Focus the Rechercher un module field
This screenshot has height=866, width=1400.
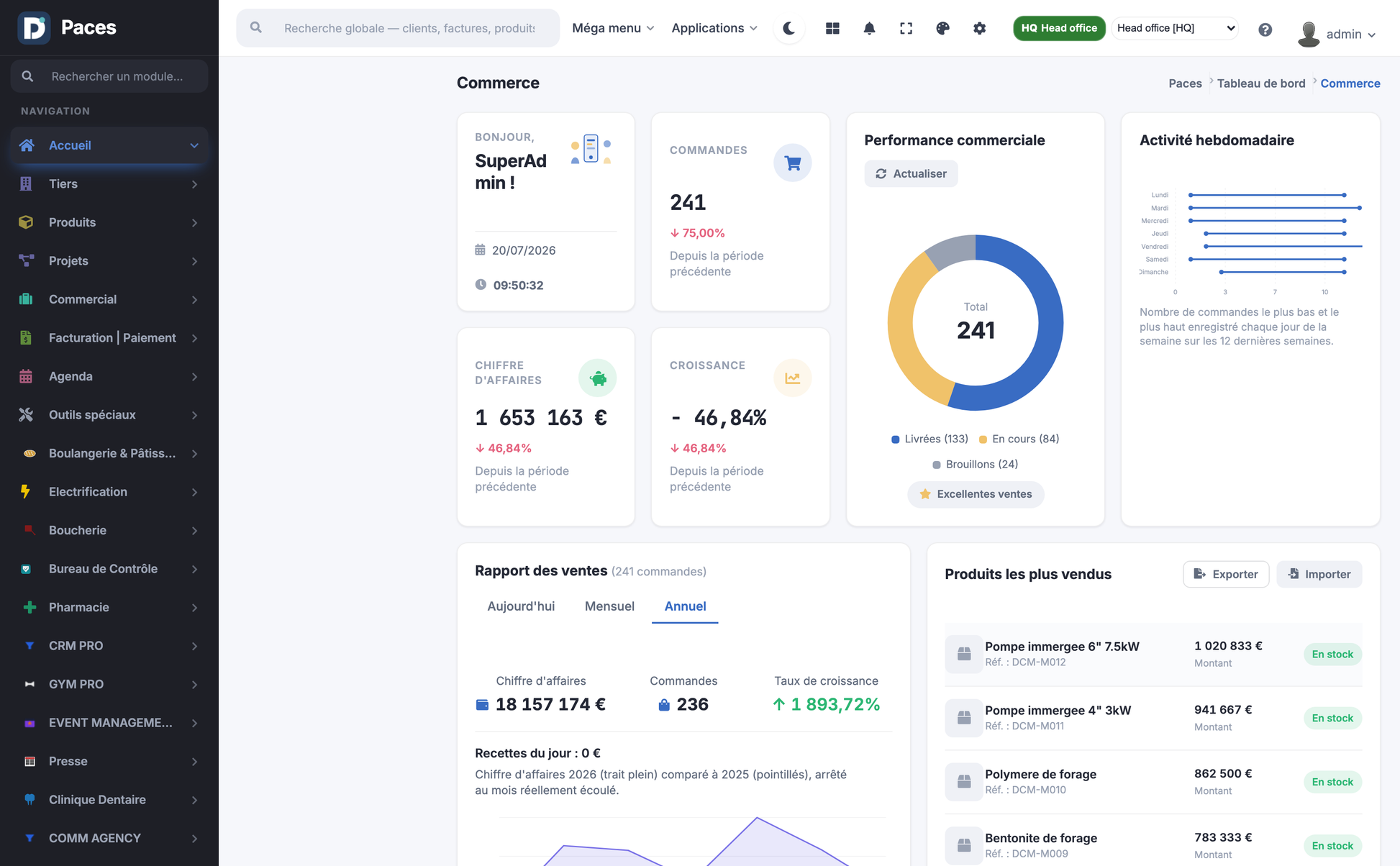pyautogui.click(x=109, y=76)
